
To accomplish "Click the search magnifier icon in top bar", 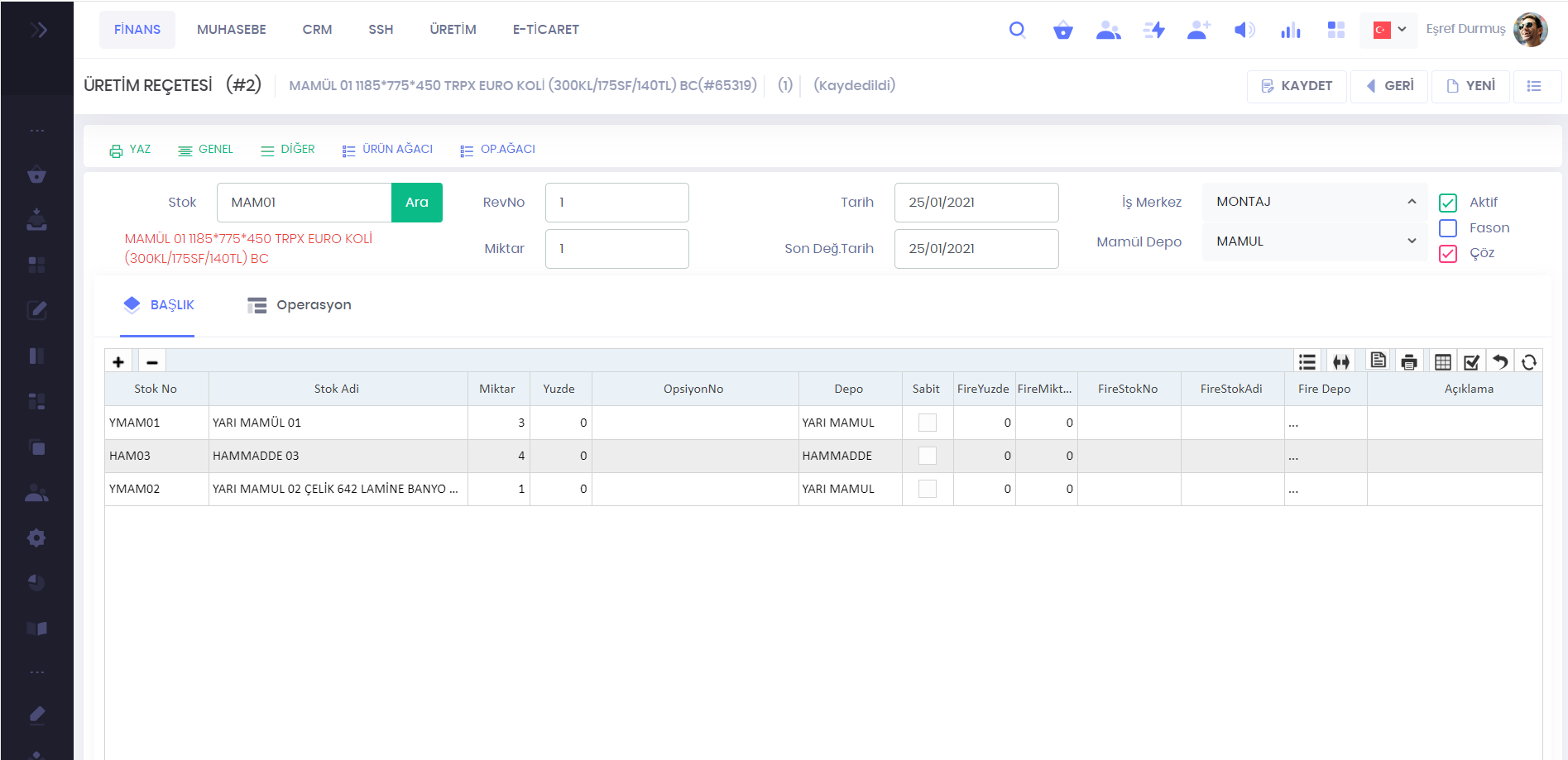I will tap(1017, 30).
